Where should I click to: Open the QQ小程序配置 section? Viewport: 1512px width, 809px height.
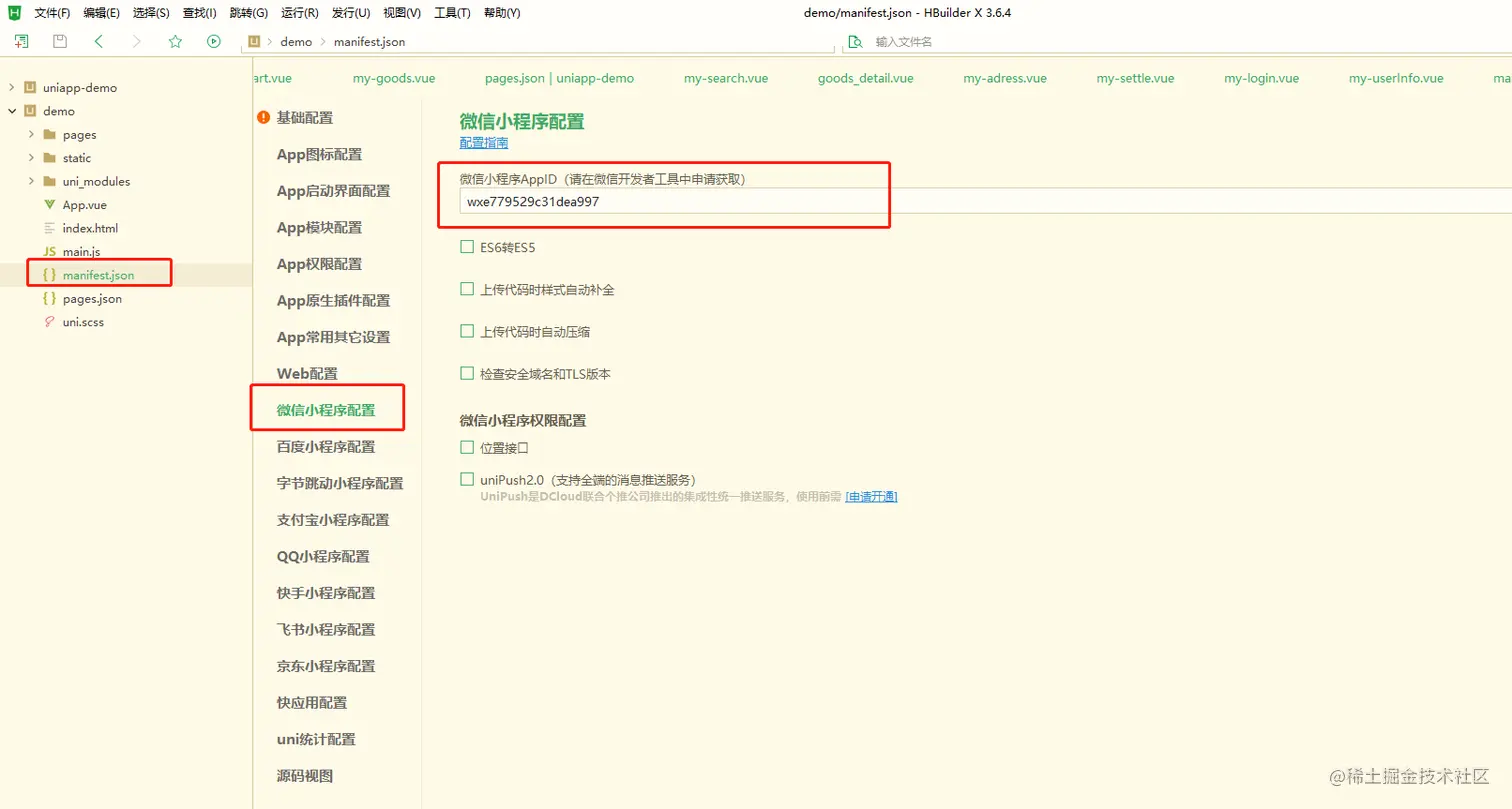[323, 556]
